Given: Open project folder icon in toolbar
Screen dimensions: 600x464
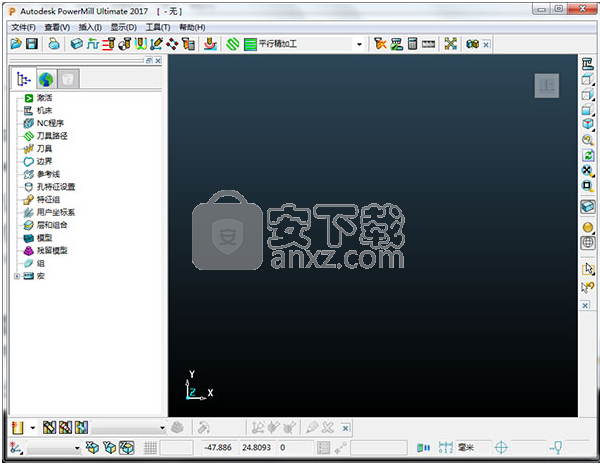Looking at the screenshot, I should [x=16, y=44].
